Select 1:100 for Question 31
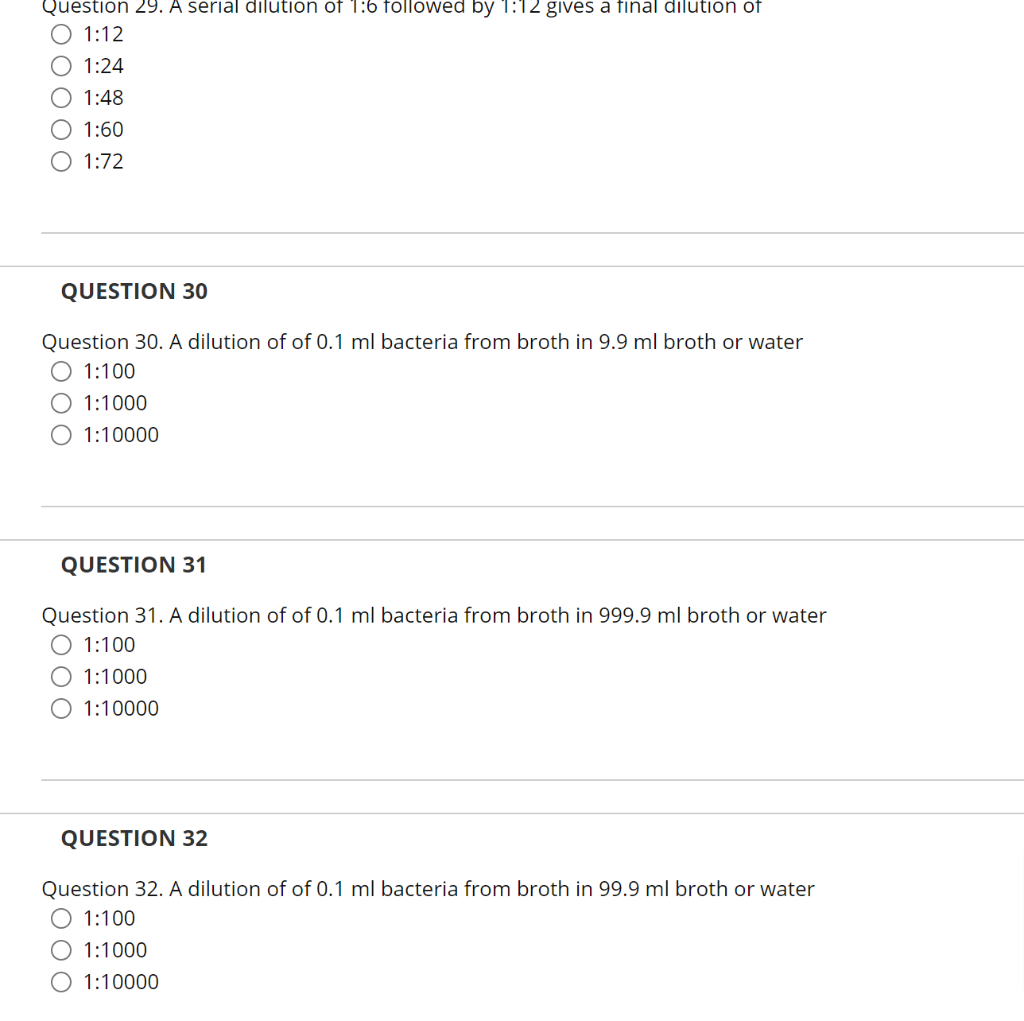 coord(61,645)
